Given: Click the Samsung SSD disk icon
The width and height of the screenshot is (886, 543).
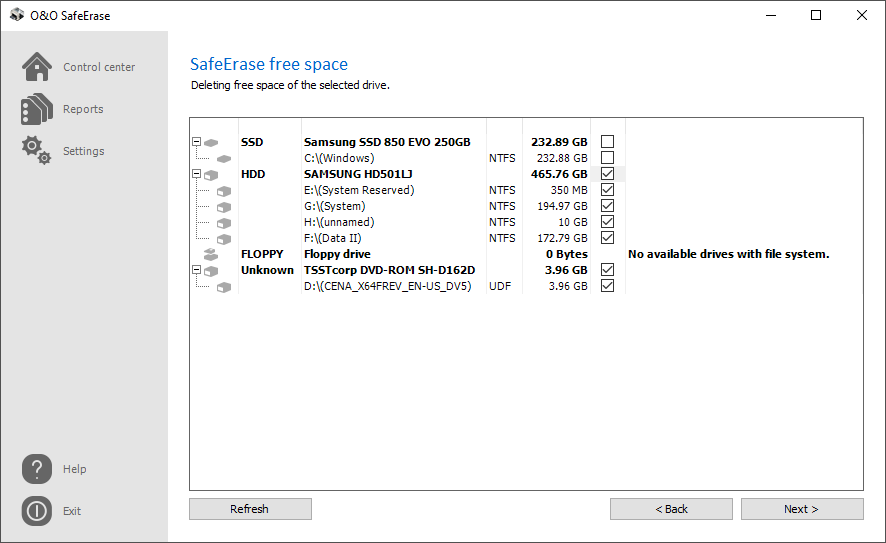Looking at the screenshot, I should tap(211, 142).
